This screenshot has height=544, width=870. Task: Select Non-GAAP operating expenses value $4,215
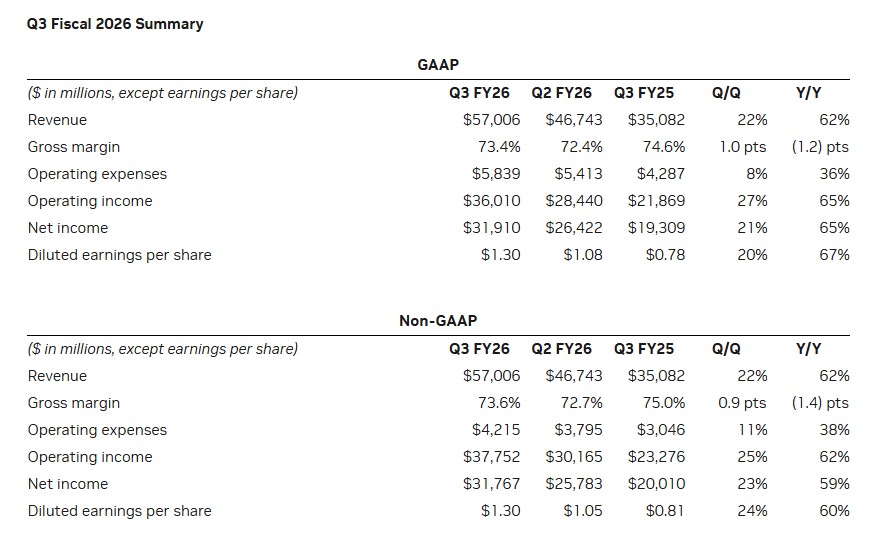tap(496, 430)
